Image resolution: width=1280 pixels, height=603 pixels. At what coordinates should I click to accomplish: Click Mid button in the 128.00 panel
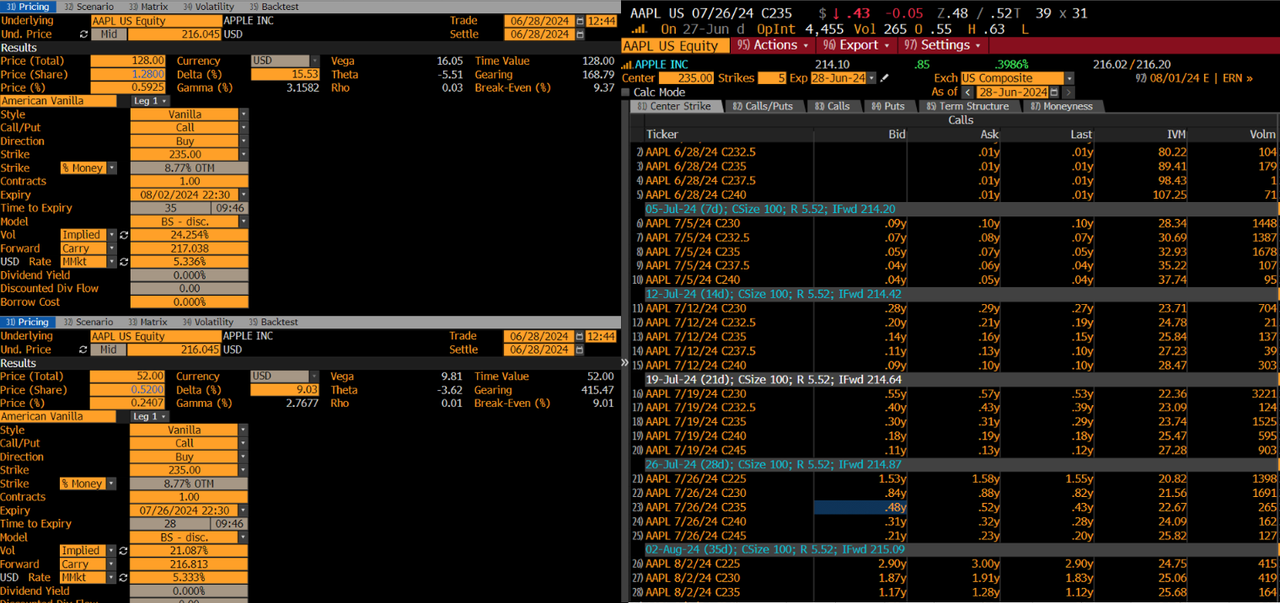(x=110, y=34)
